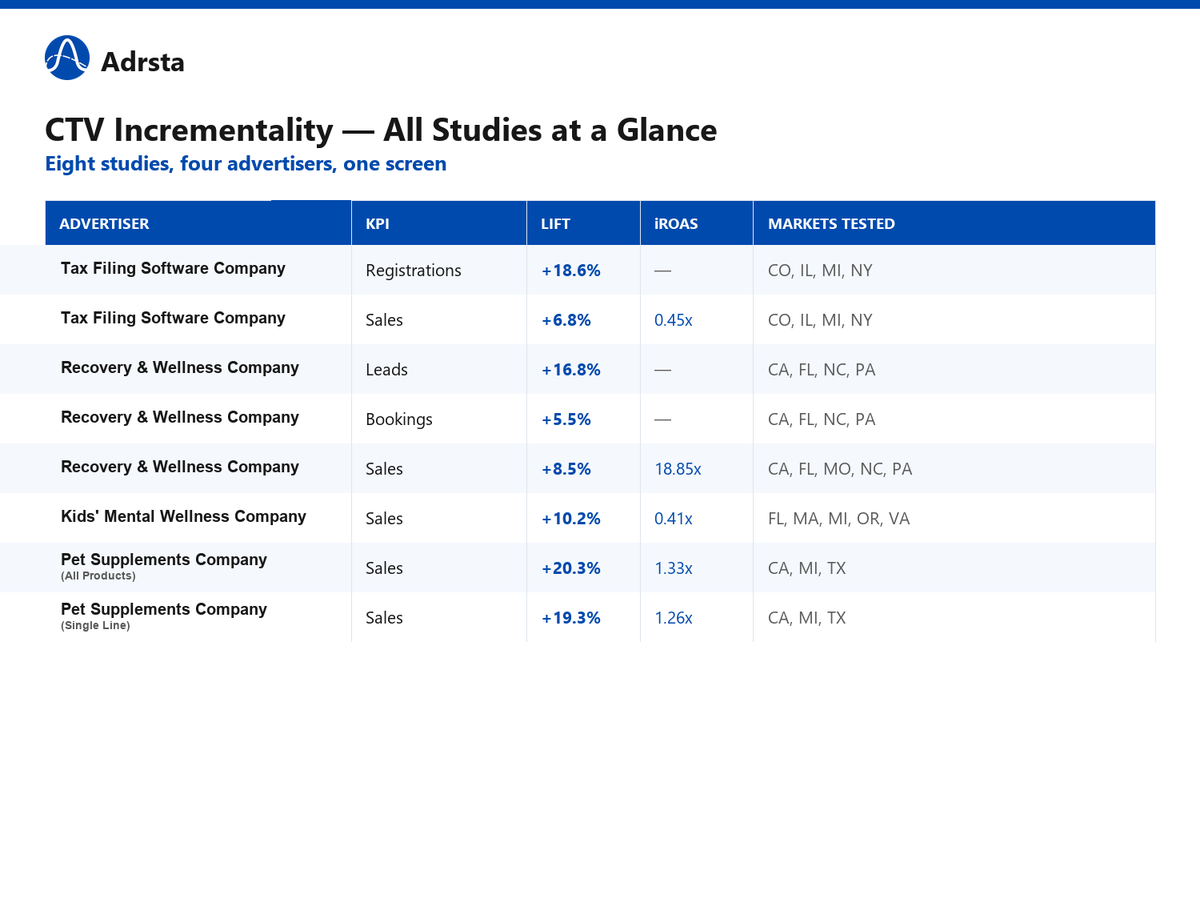Click the Sales KPI in the +19.3% row
Image resolution: width=1200 pixels, height=900 pixels.
[384, 618]
